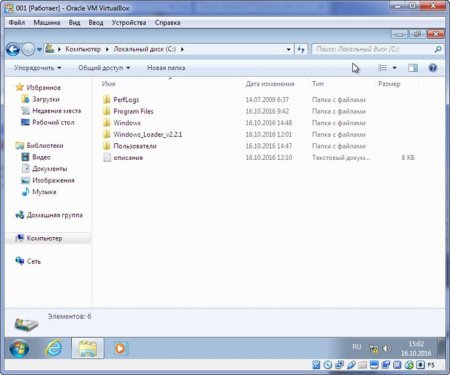Open the Устройства menu
The width and height of the screenshot is (450, 375).
point(129,23)
